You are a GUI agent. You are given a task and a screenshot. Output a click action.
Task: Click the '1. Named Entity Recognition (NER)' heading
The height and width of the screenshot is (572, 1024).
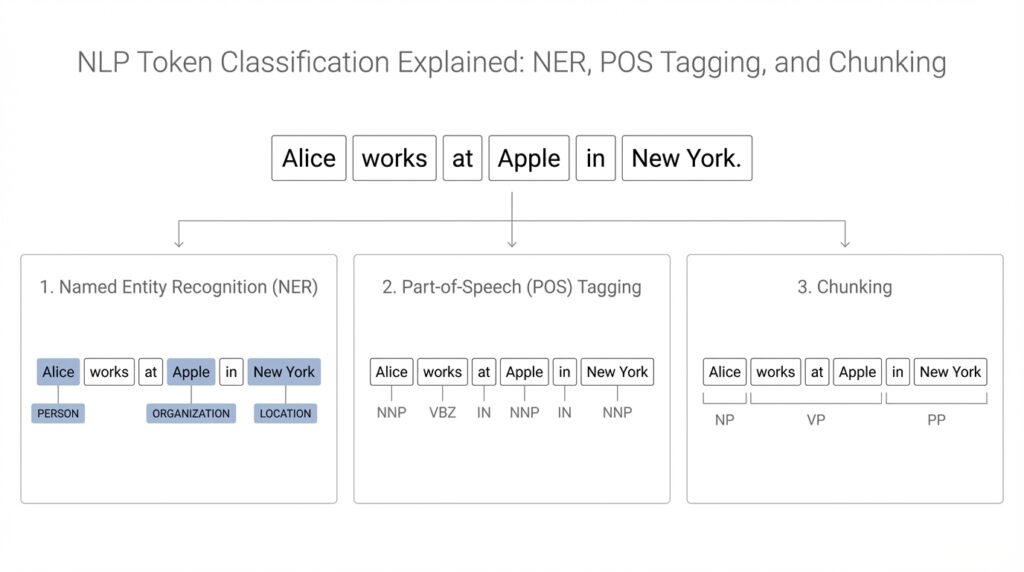coord(179,287)
